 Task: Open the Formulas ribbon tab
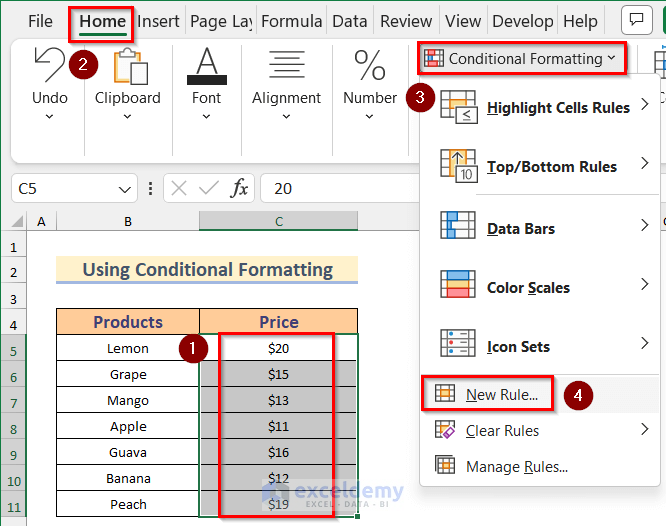tap(291, 21)
